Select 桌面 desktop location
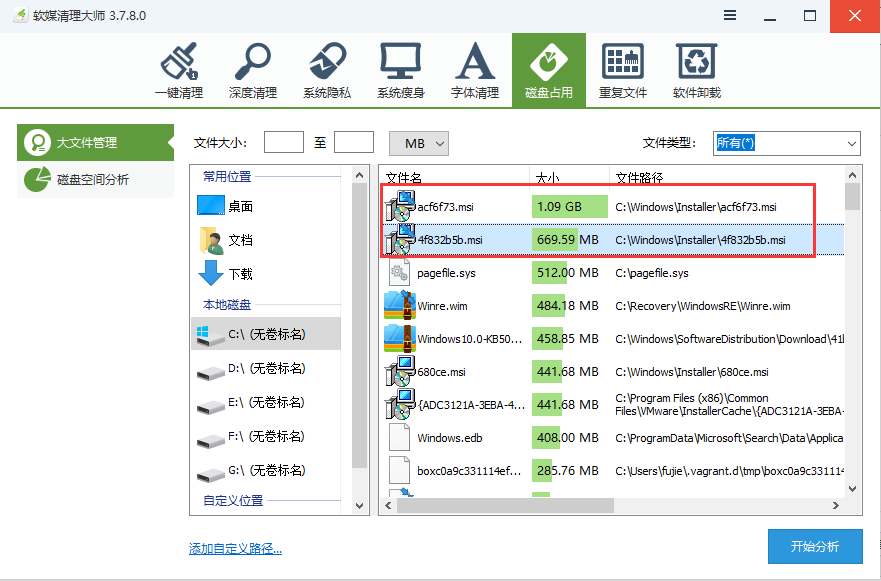Viewport: 881px width, 581px height. point(266,206)
